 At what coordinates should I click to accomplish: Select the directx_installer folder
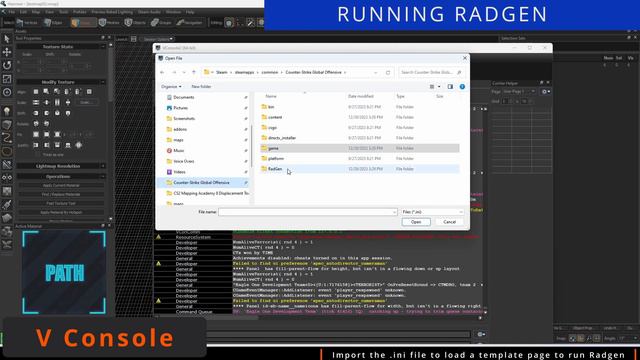pyautogui.click(x=282, y=138)
